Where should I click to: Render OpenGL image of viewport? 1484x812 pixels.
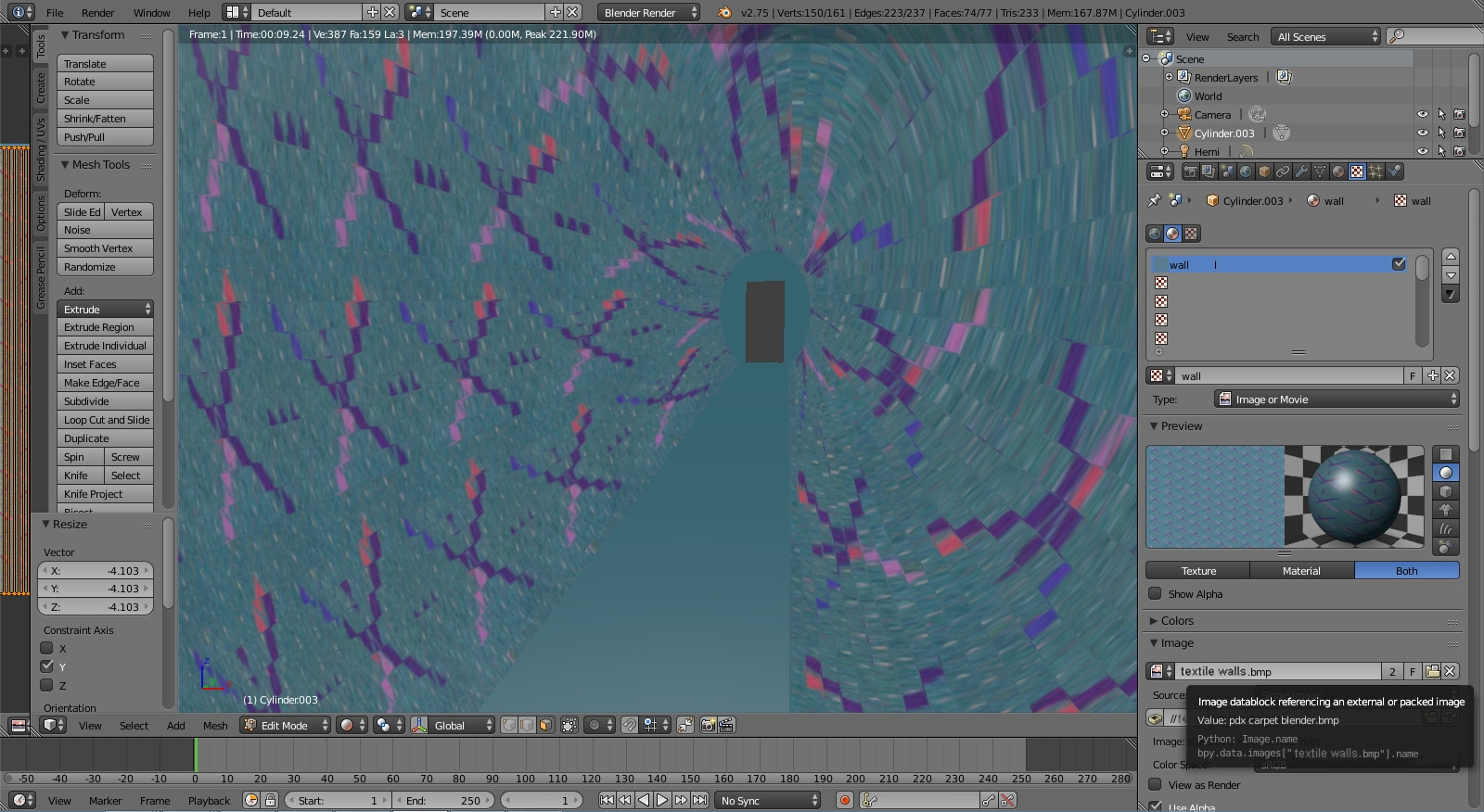(x=709, y=725)
